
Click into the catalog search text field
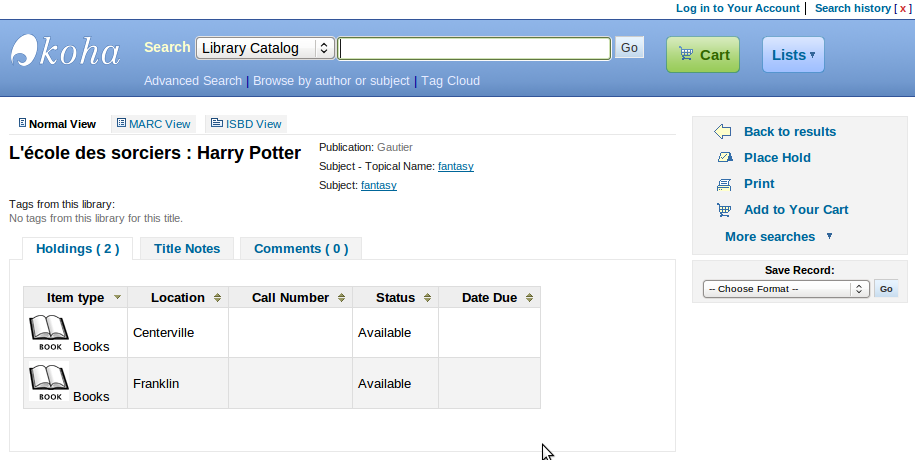[x=474, y=48]
